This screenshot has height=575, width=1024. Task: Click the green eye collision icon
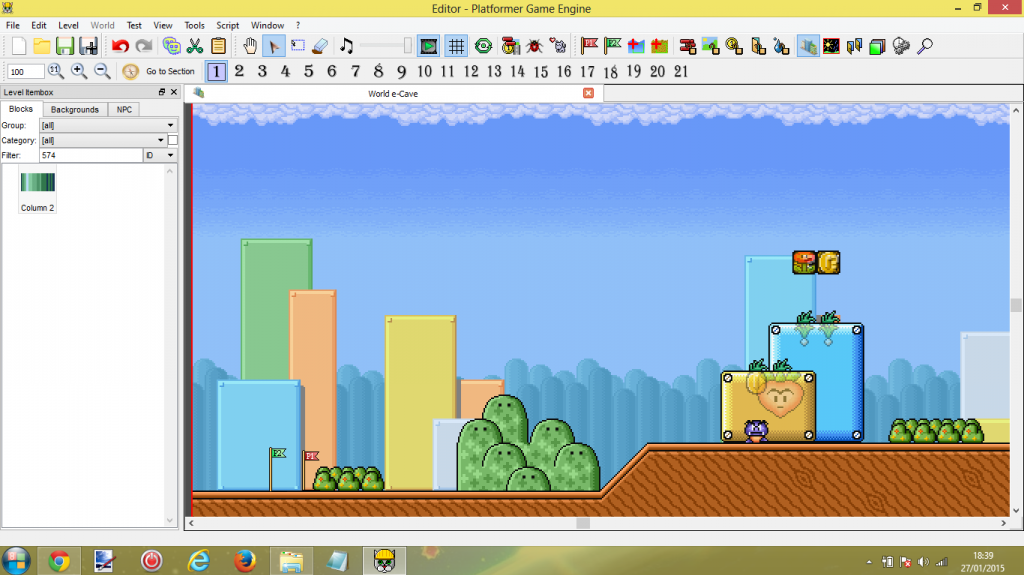pyautogui.click(x=483, y=46)
